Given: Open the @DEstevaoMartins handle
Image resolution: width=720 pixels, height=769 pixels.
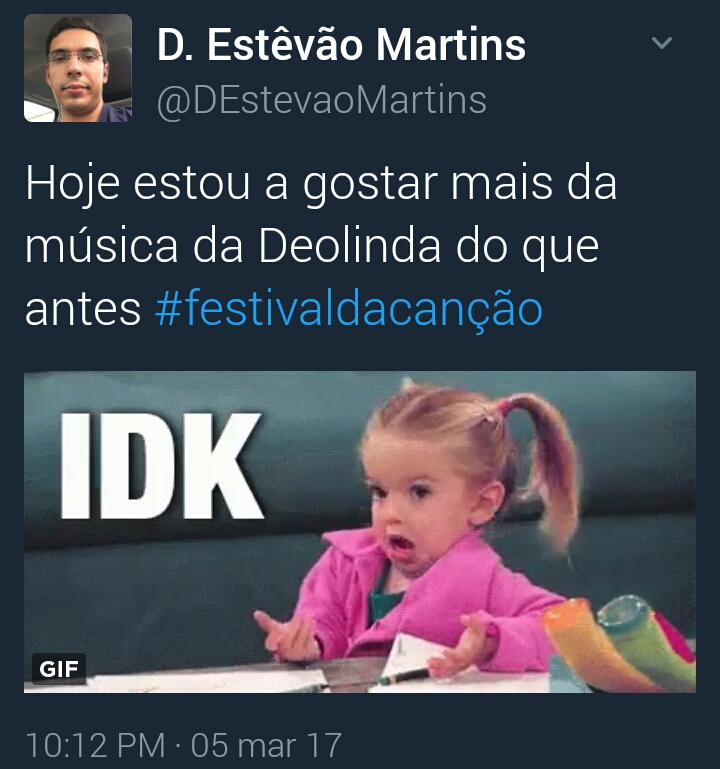Looking at the screenshot, I should point(322,101).
